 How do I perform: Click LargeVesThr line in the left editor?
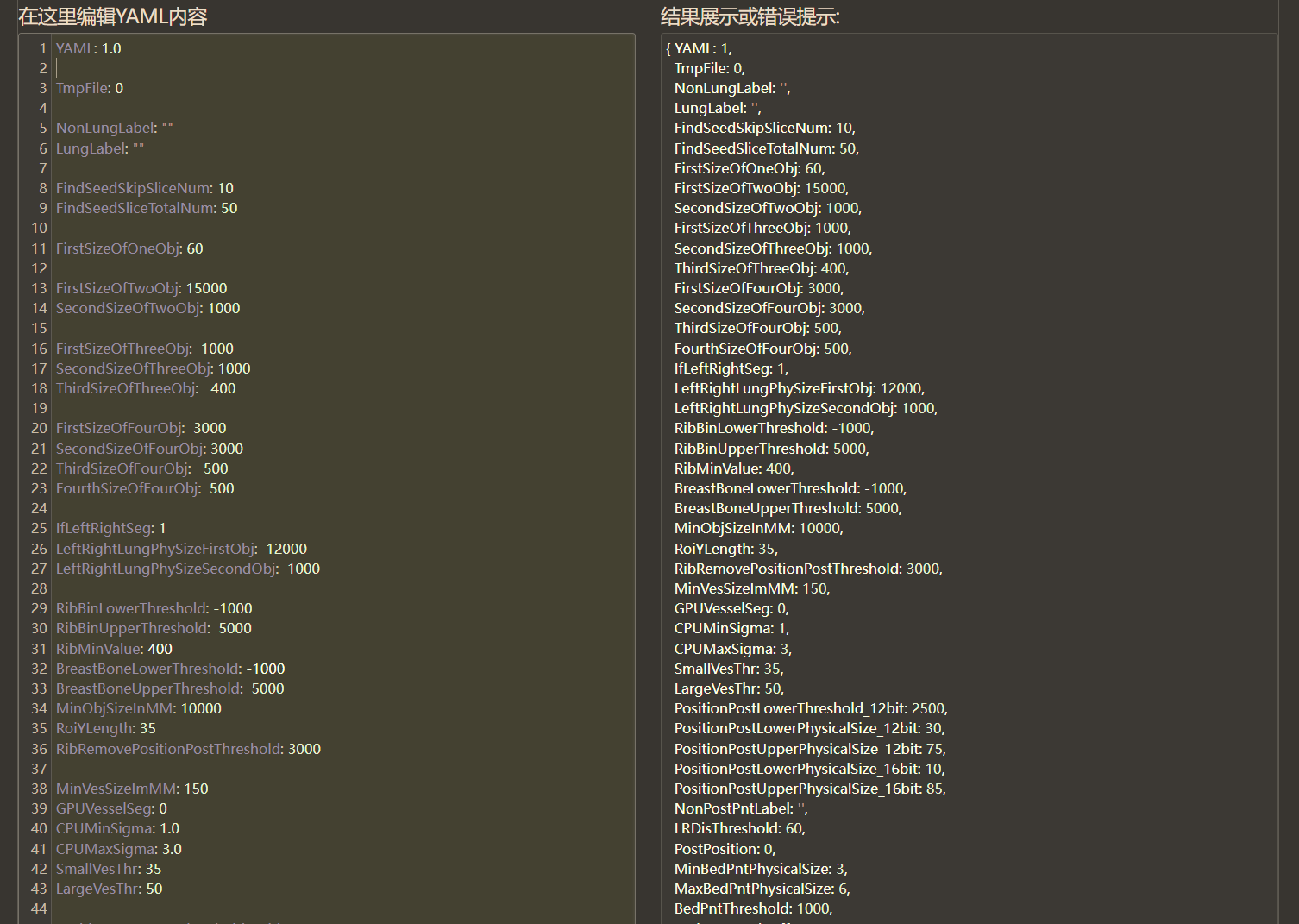(x=109, y=889)
